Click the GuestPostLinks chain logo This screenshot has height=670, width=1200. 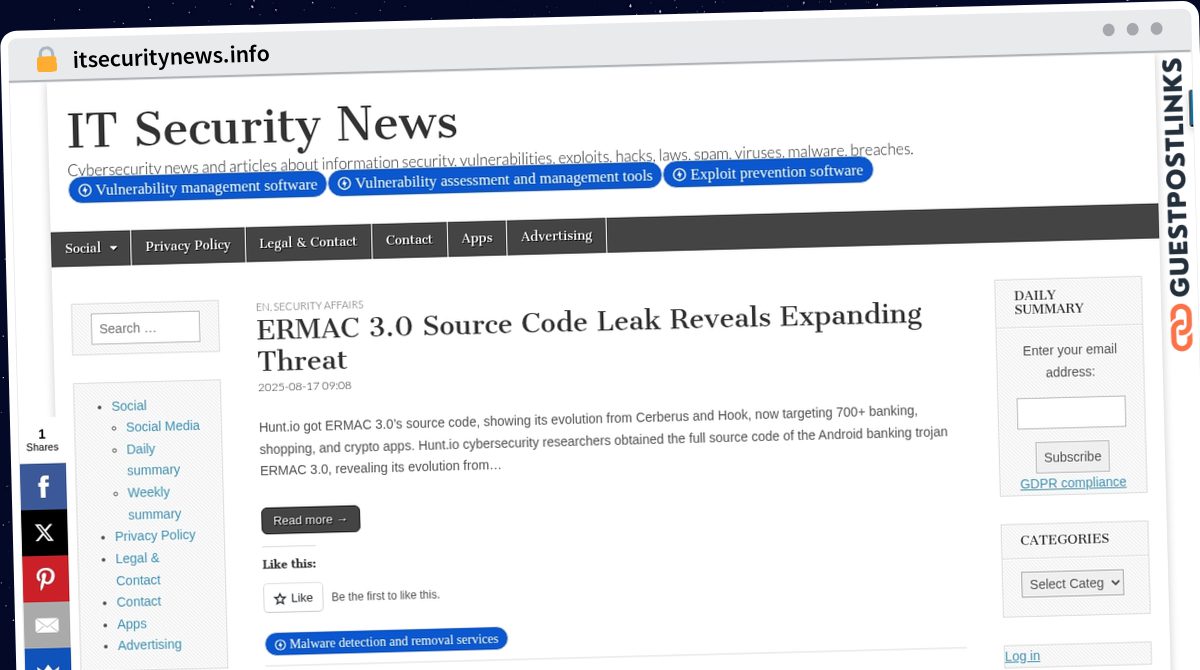point(1183,328)
